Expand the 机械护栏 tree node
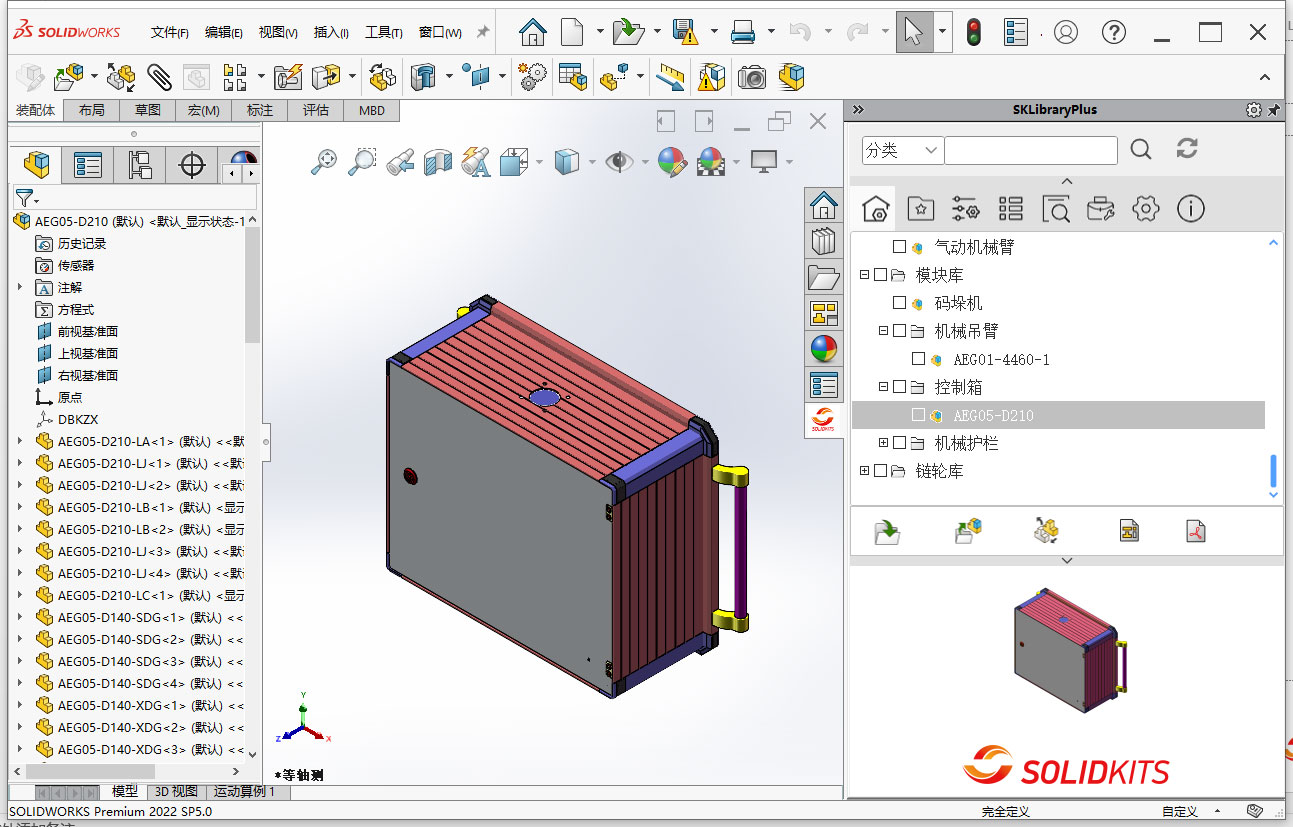The image size is (1293, 827). (883, 443)
